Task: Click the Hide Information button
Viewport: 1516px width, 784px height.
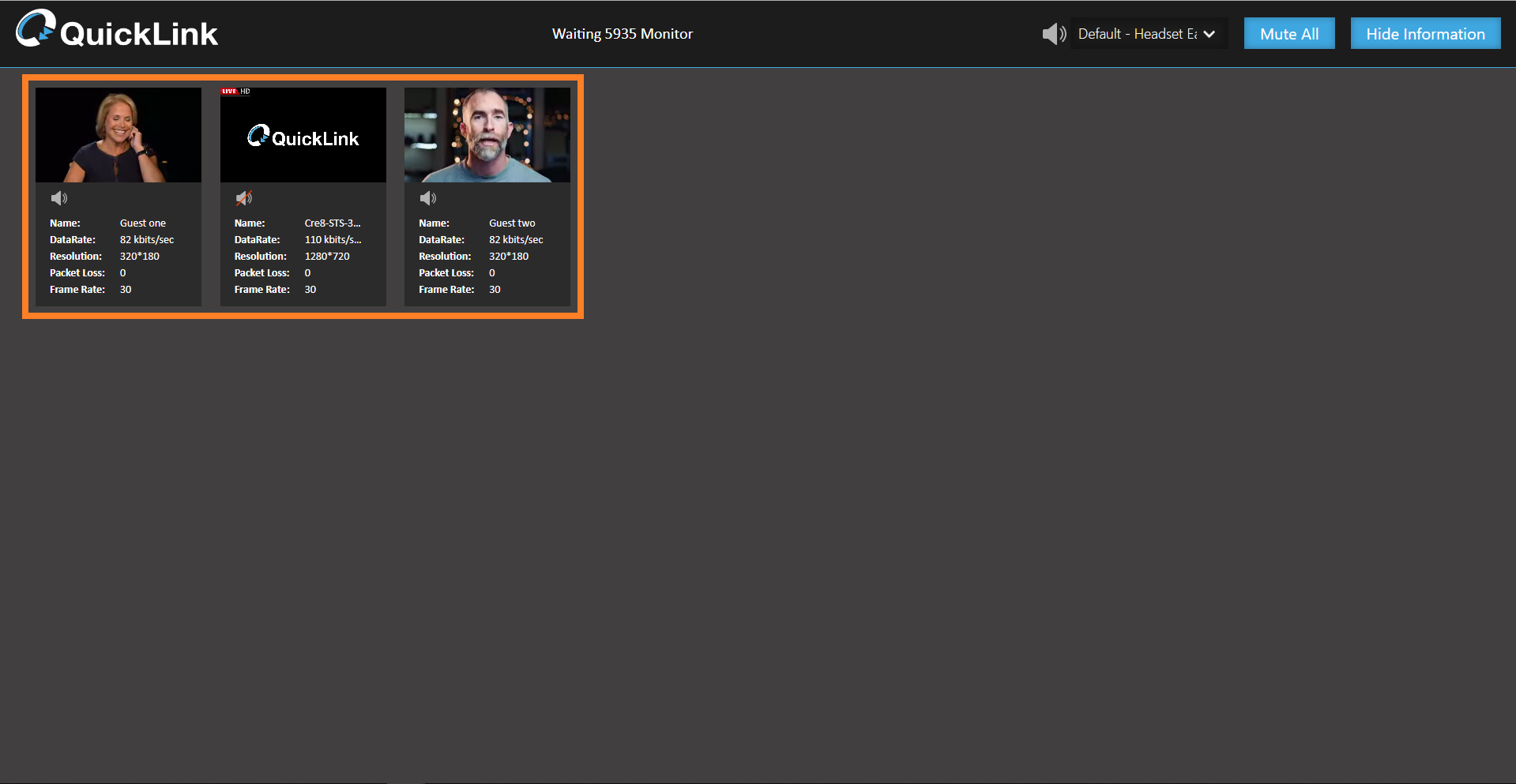Action: click(x=1424, y=34)
